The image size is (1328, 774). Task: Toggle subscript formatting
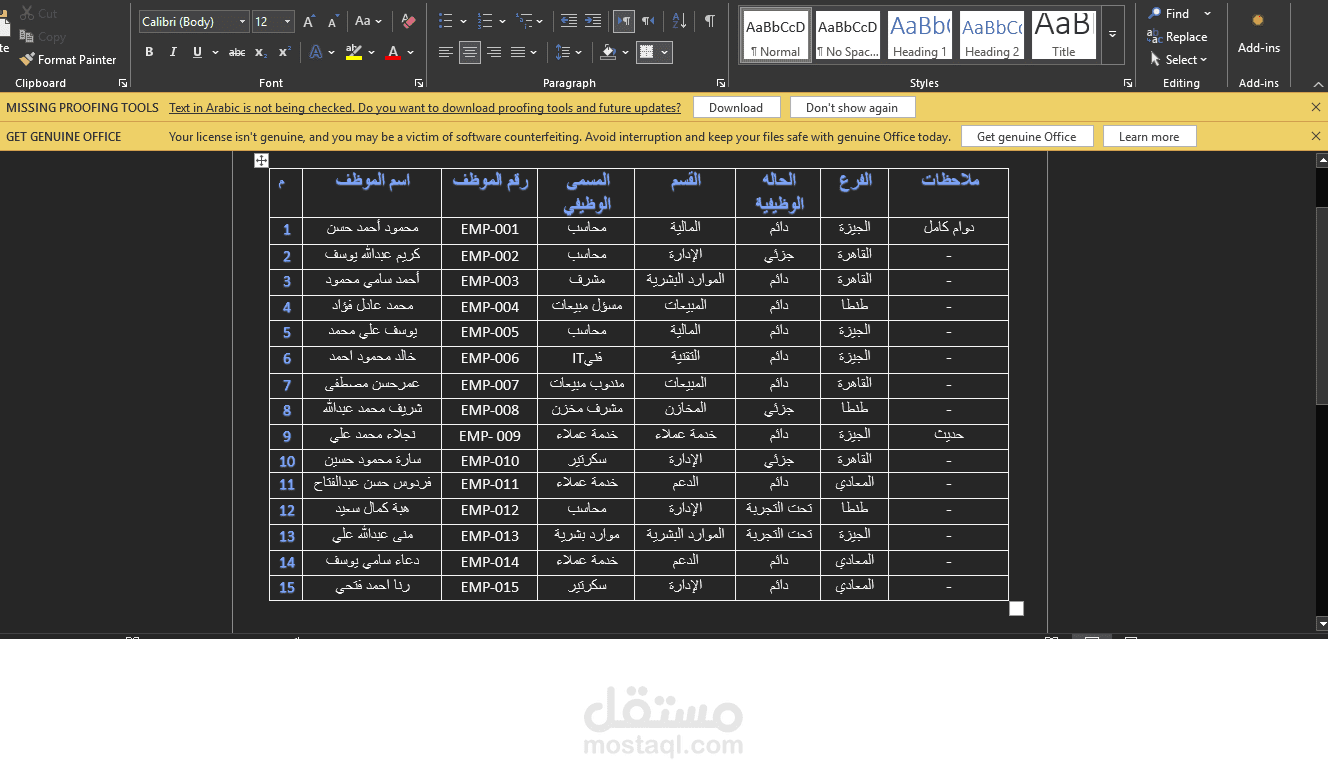260,52
